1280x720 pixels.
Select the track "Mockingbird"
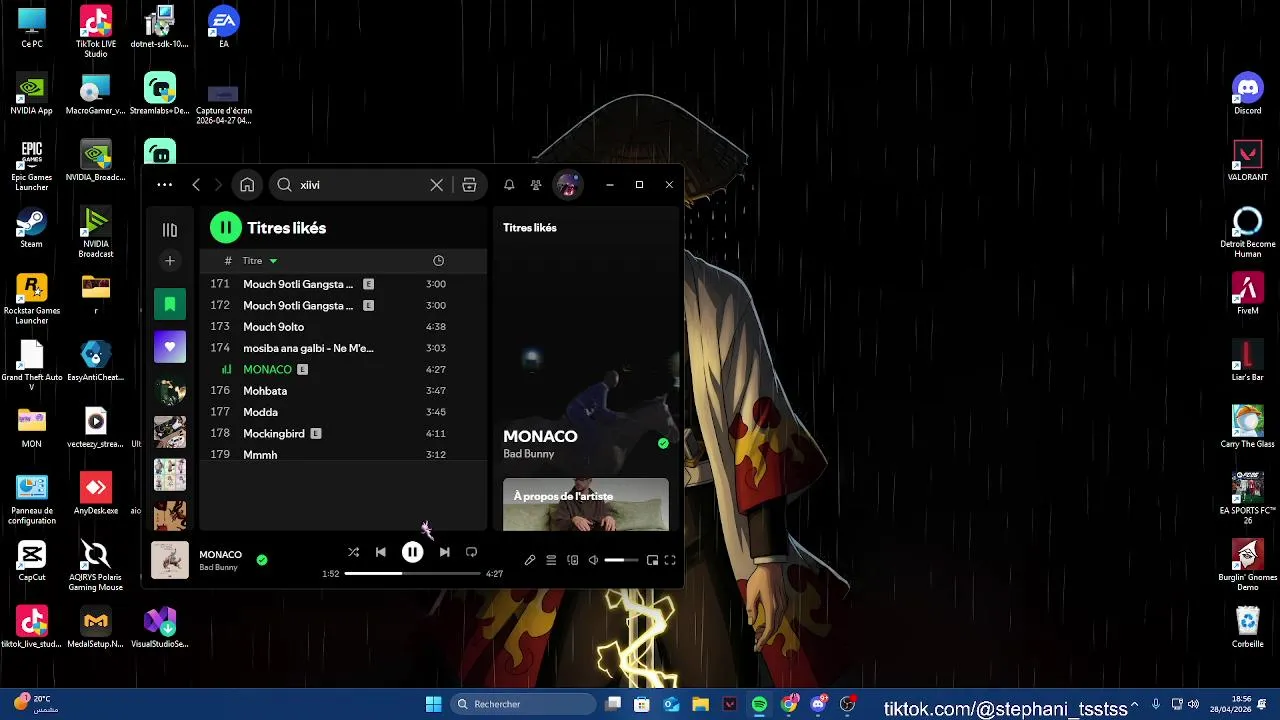pos(343,433)
